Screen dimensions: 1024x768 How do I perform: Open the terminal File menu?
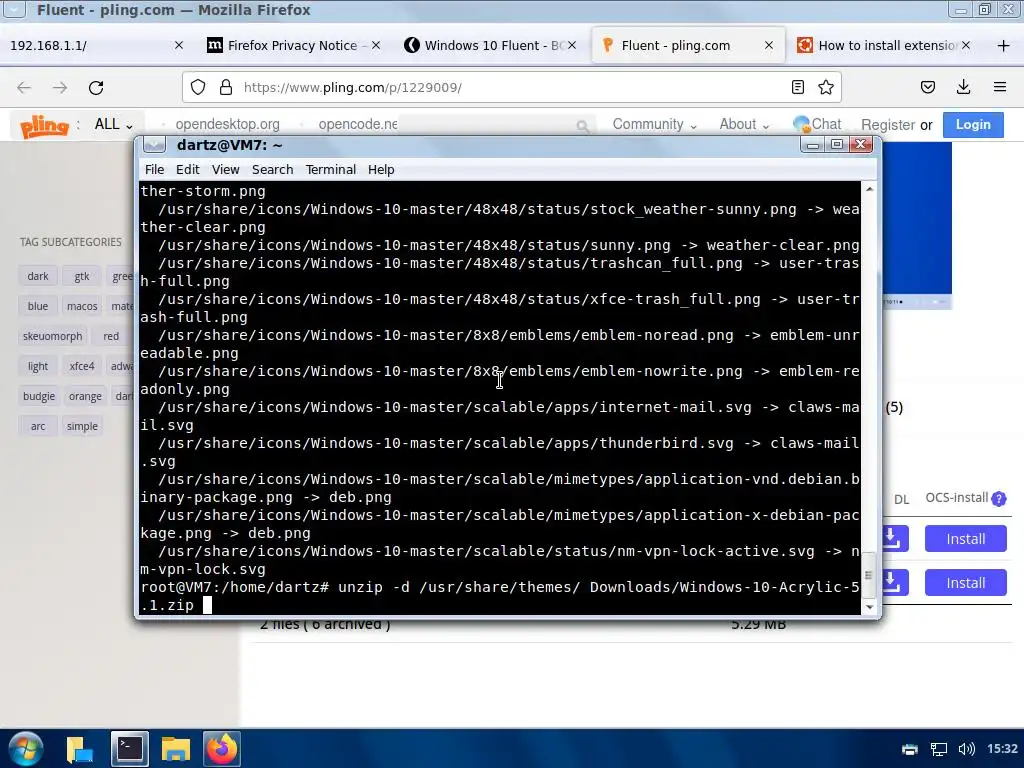point(154,170)
